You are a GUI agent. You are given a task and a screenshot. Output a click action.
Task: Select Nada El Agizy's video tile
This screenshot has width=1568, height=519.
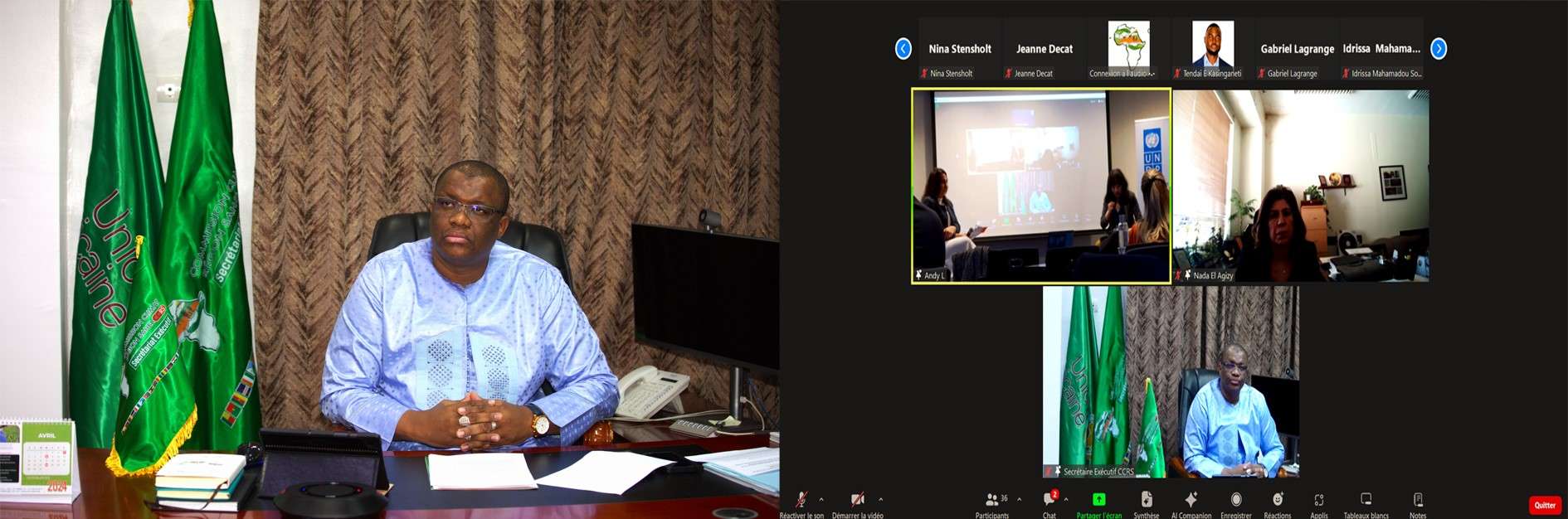[1300, 187]
